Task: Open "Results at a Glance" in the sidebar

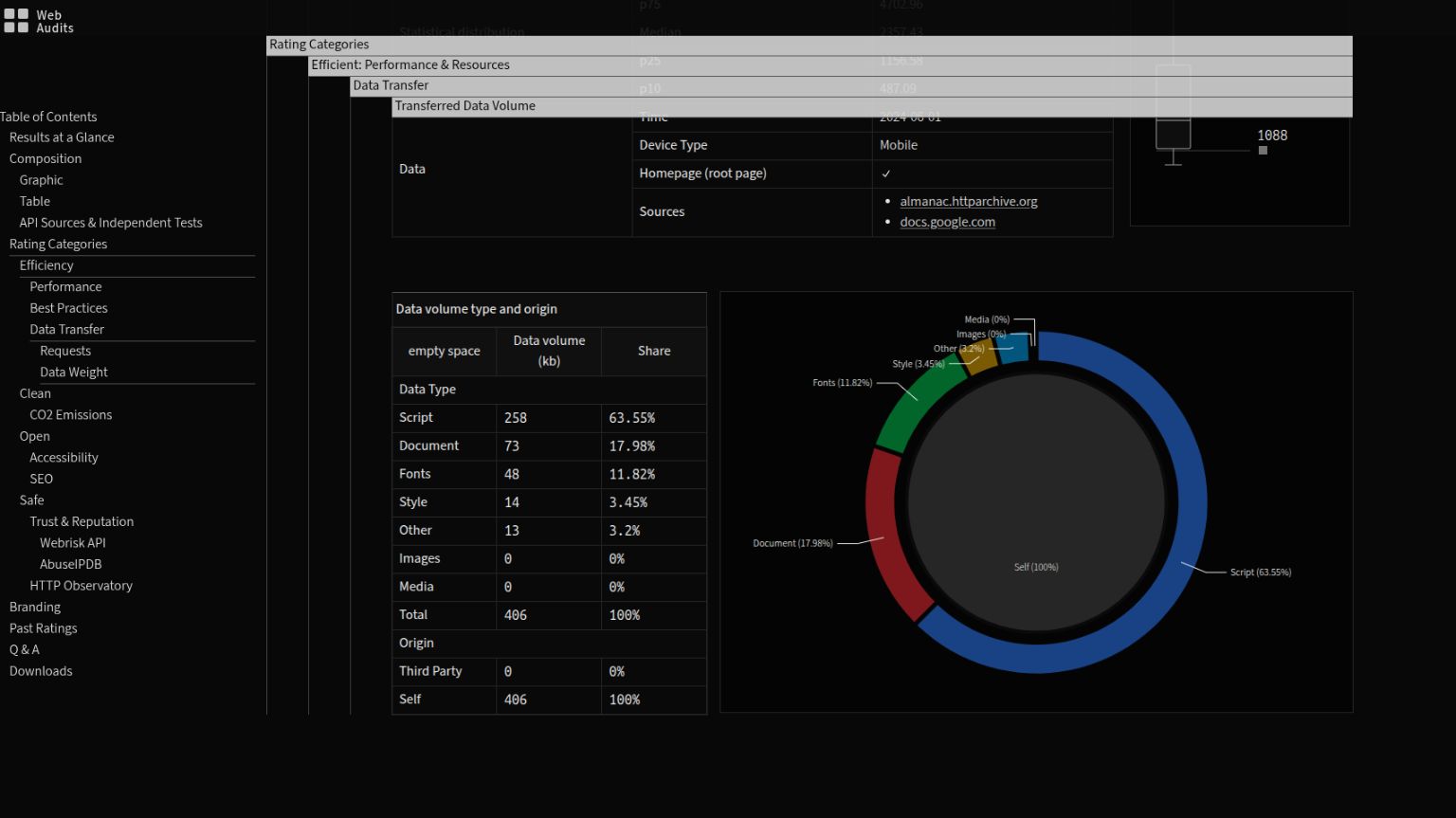Action: (x=62, y=136)
